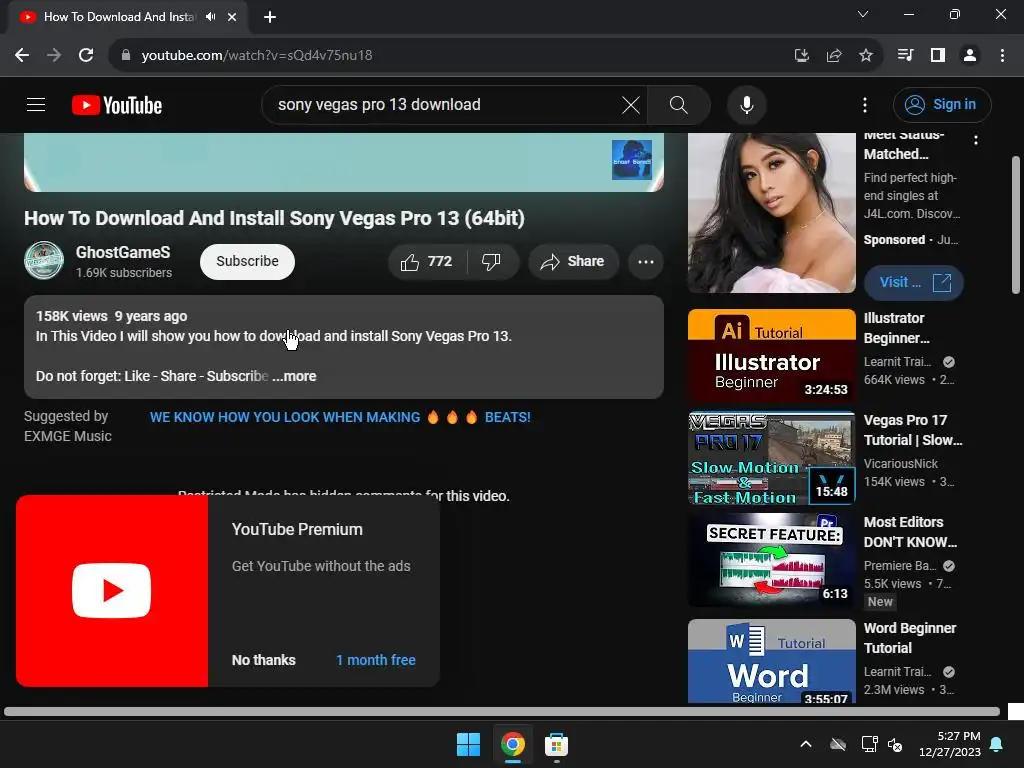This screenshot has width=1024, height=768.
Task: Open Chrome customize menu
Action: 1002,55
